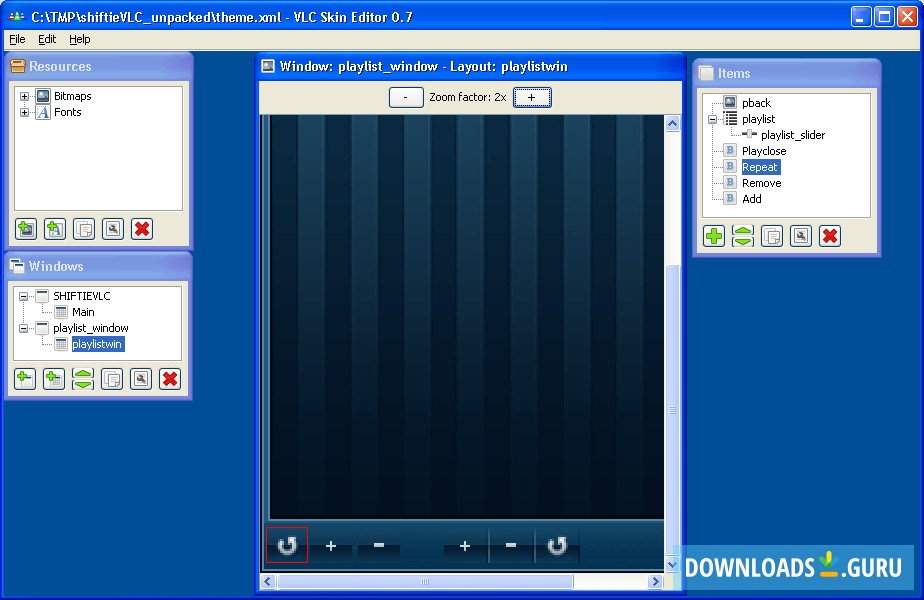Select playlist_window in Windows tree
This screenshot has height=600, width=924.
[x=91, y=328]
